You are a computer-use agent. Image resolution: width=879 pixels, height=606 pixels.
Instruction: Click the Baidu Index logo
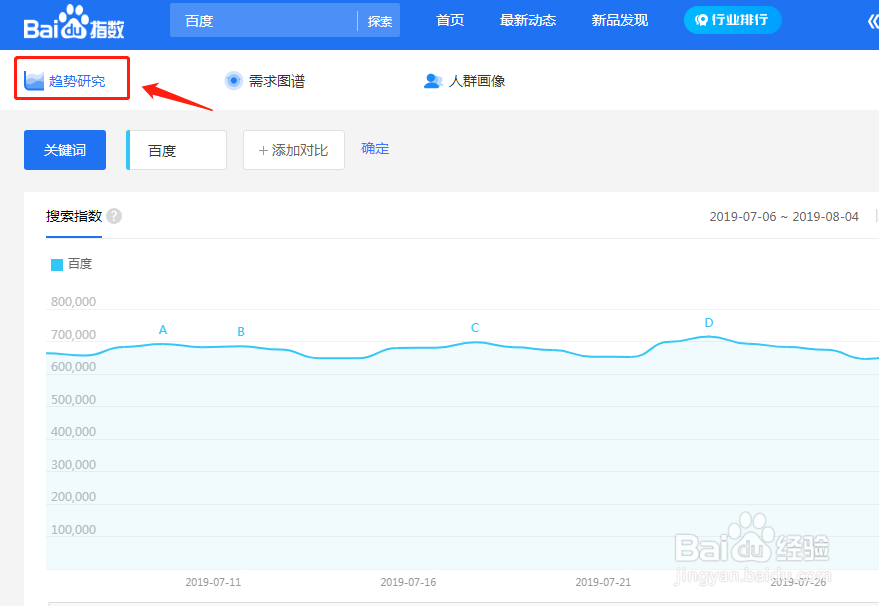(x=73, y=22)
